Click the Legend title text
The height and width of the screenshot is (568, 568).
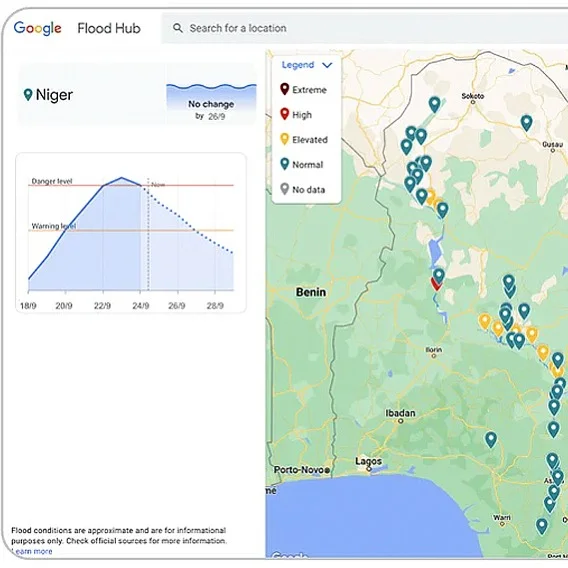[x=298, y=65]
